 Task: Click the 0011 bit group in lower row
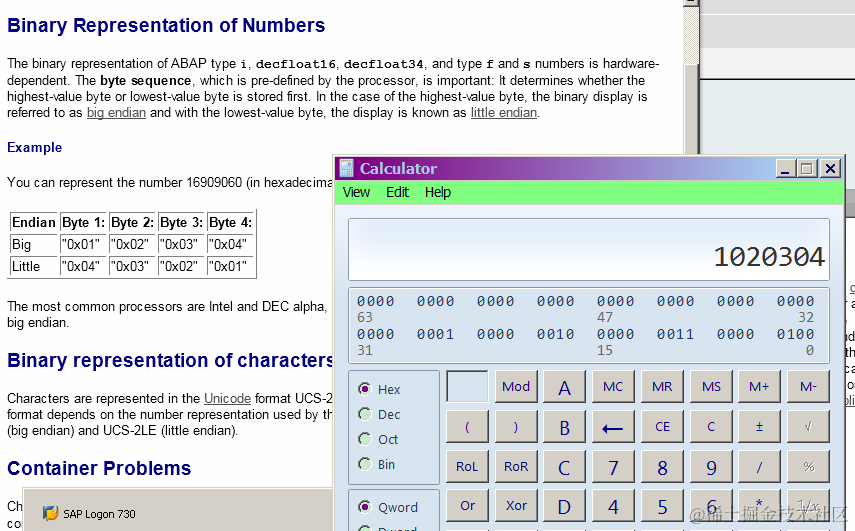coord(675,334)
